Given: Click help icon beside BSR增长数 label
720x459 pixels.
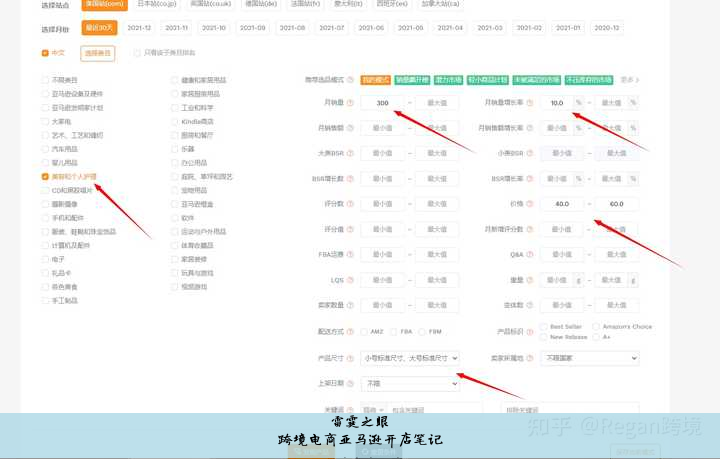Looking at the screenshot, I should click(x=350, y=179).
